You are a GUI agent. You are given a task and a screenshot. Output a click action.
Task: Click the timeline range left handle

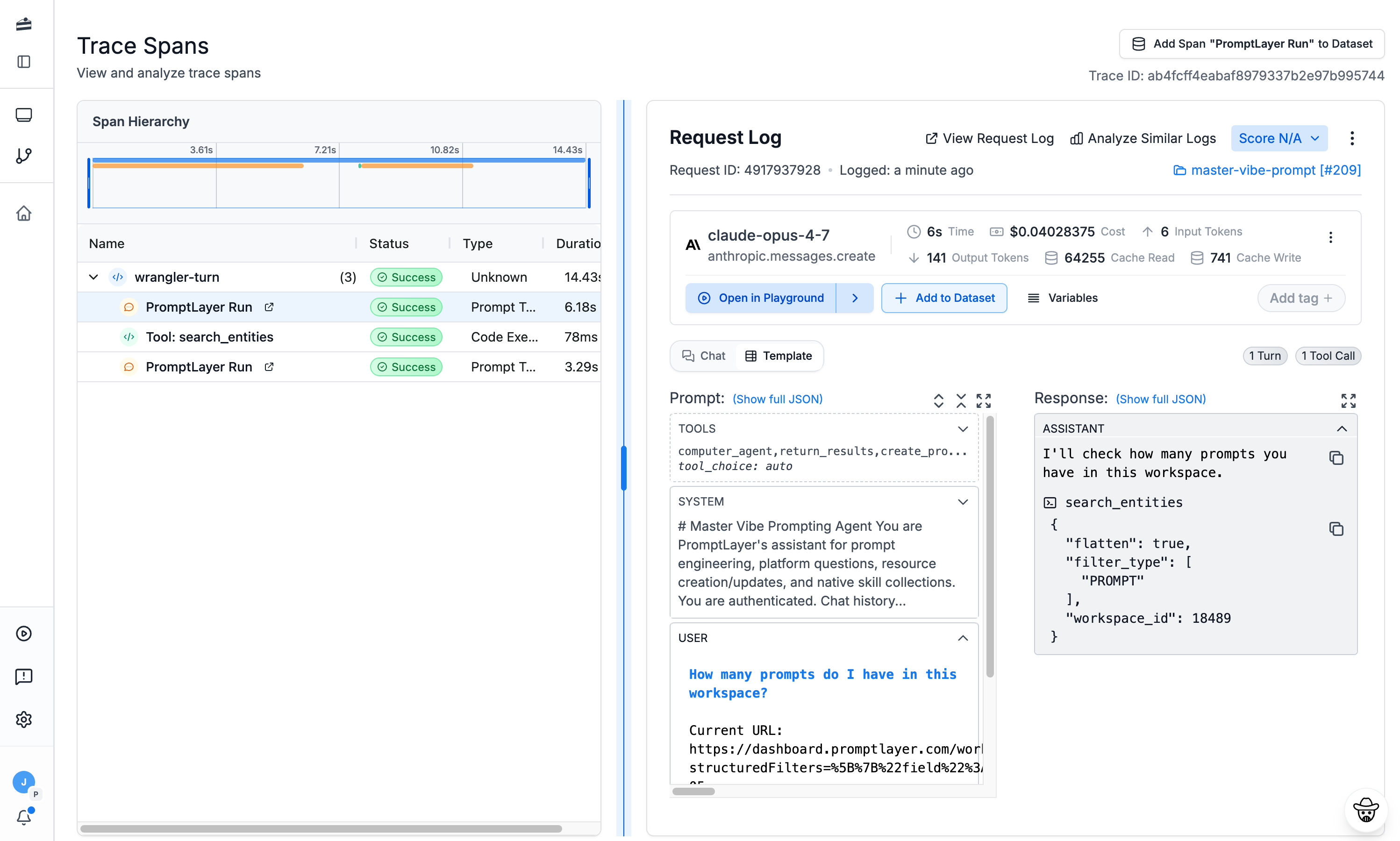89,183
